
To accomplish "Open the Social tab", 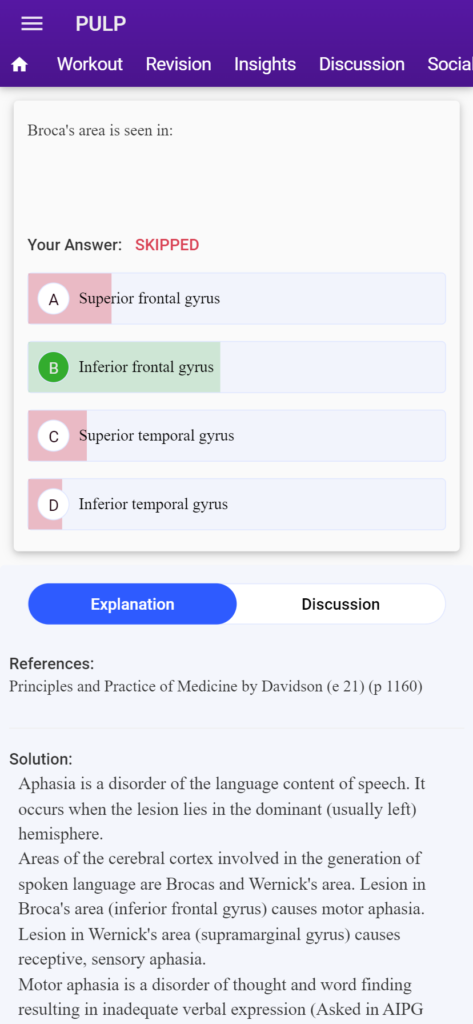I will (x=449, y=64).
